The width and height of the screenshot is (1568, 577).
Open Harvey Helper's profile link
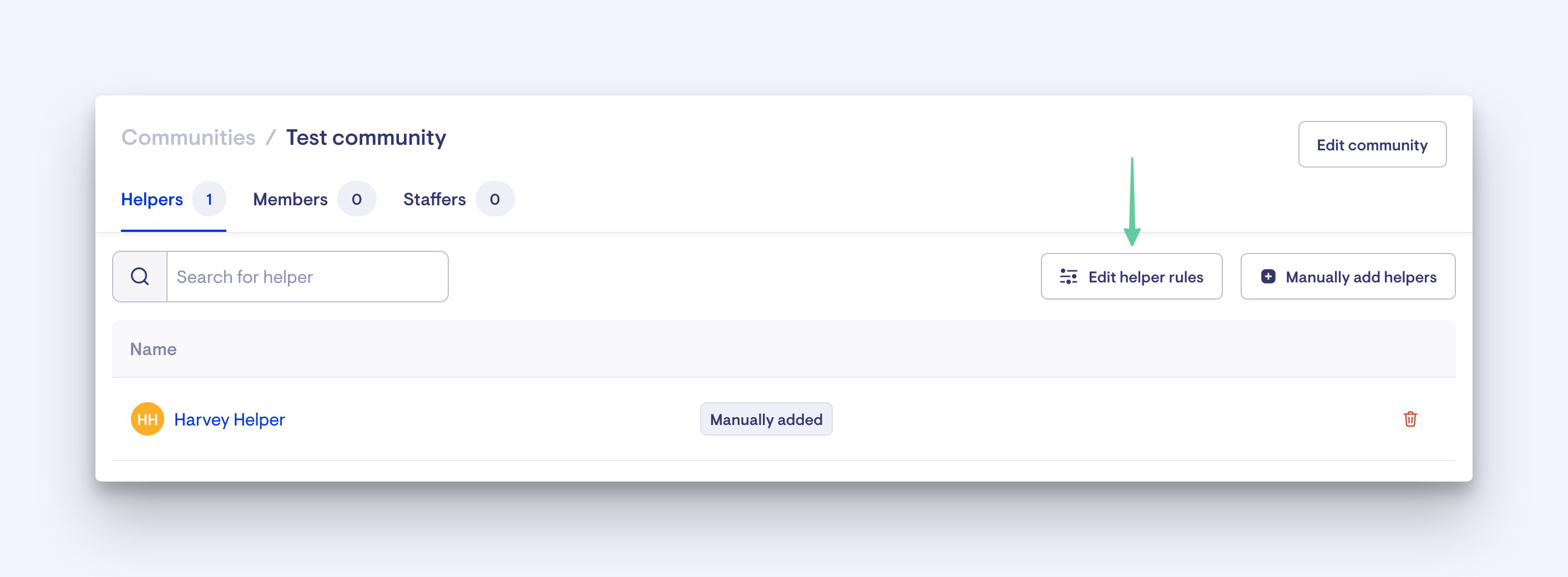pos(230,419)
